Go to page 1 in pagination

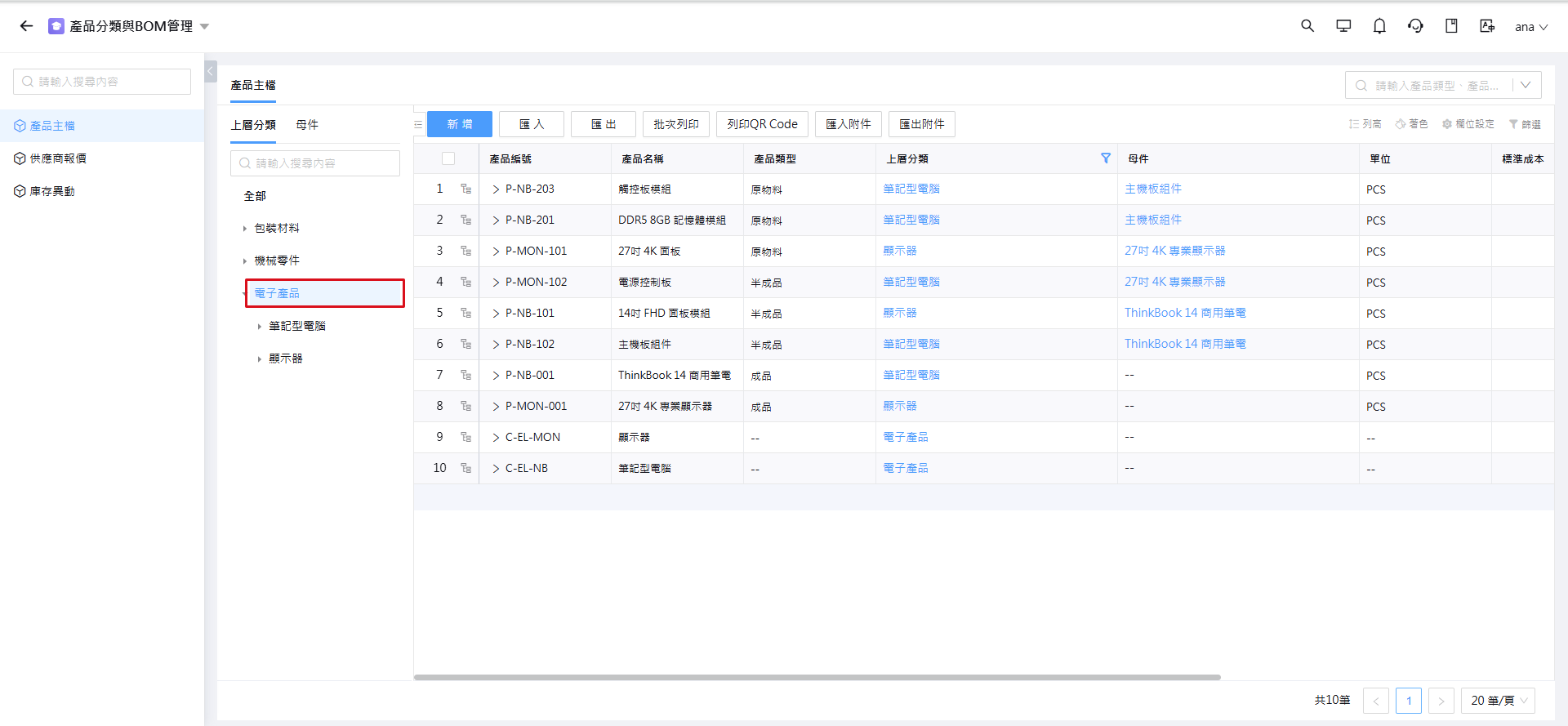1409,701
